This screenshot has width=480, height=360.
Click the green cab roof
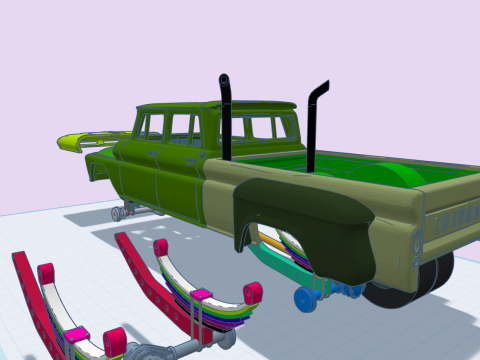217,106
